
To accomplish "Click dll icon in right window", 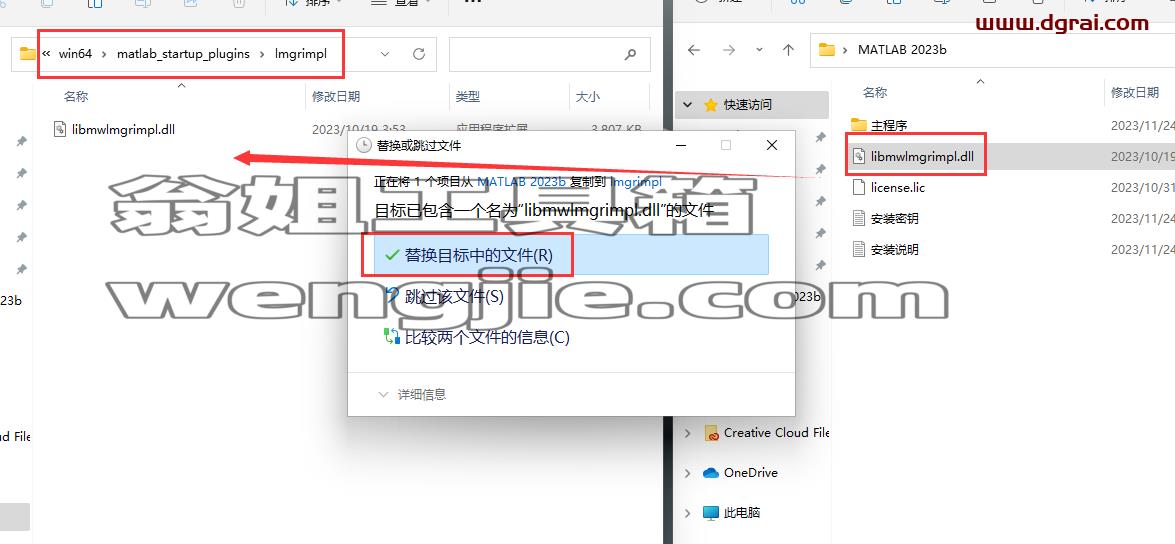I will tap(860, 156).
